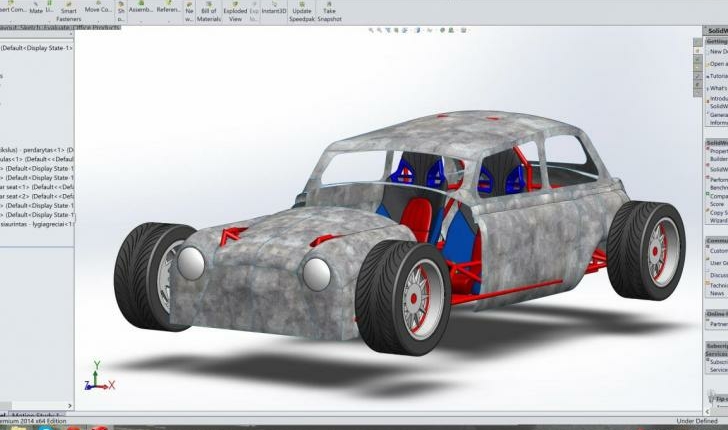Create an Exploded View
Screen dimensions: 728x430
(235, 12)
